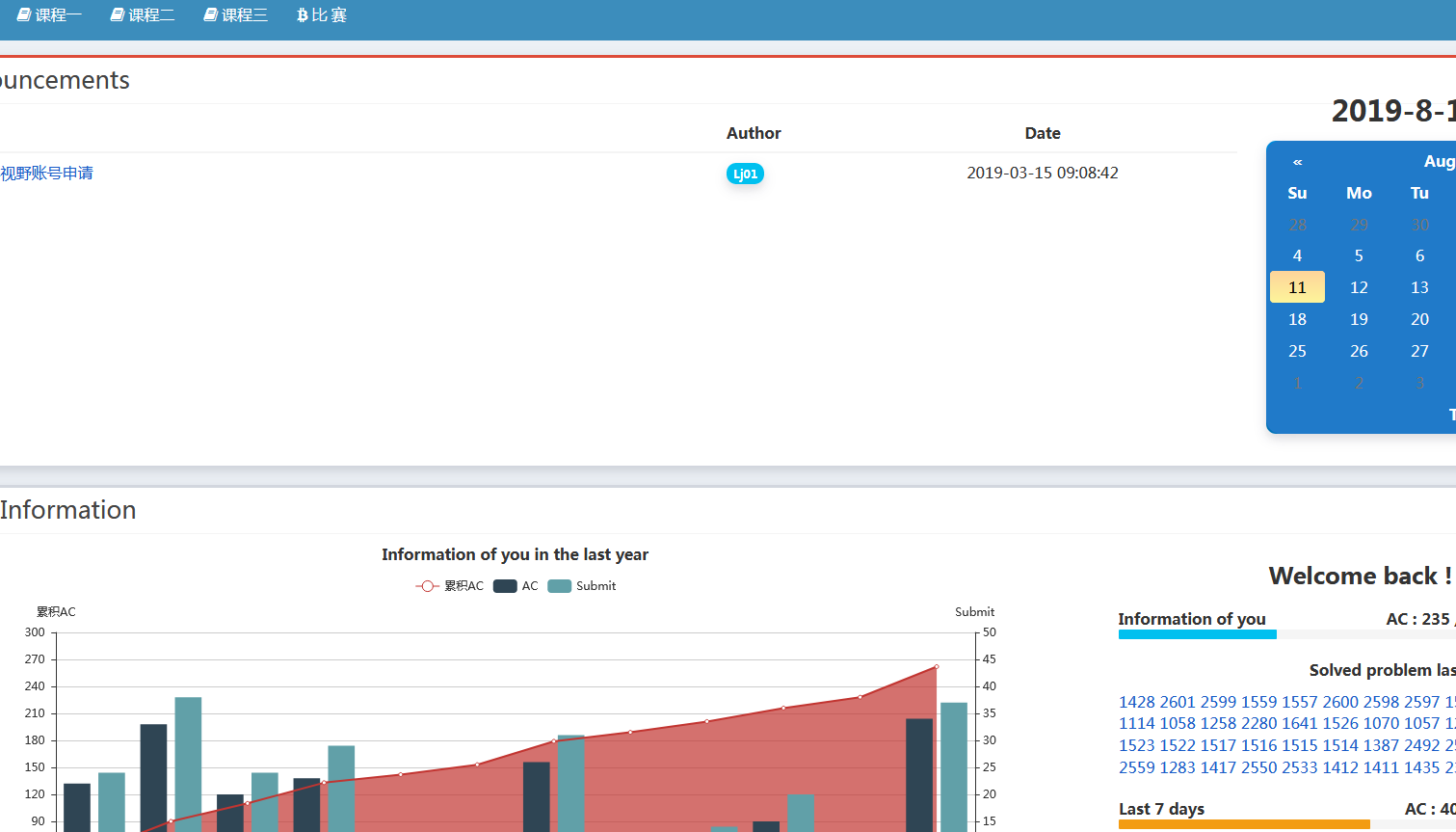Hide the dark AC series via legend
This screenshot has width=1456, height=832.
click(x=516, y=586)
